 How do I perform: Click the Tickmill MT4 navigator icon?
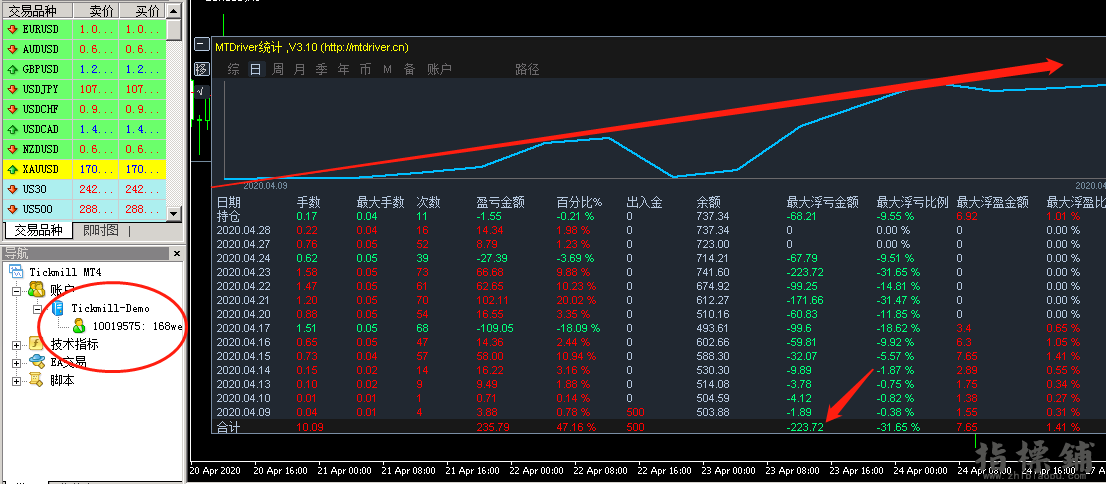(17, 272)
